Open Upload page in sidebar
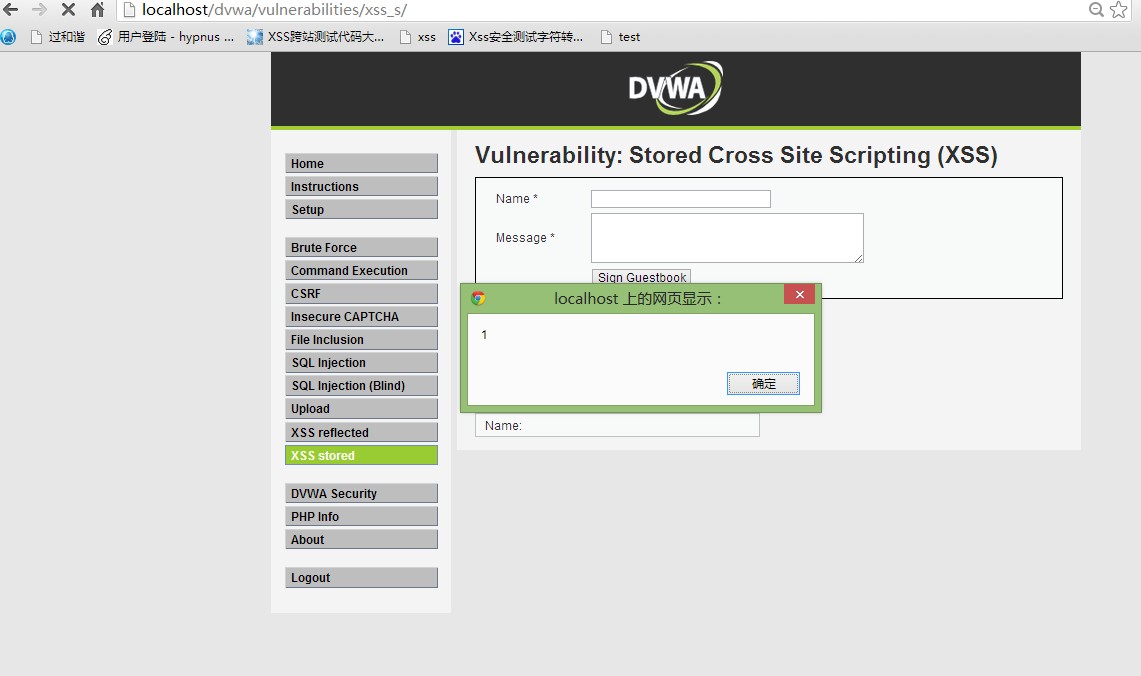Viewport: 1141px width, 676px height. pyautogui.click(x=361, y=409)
